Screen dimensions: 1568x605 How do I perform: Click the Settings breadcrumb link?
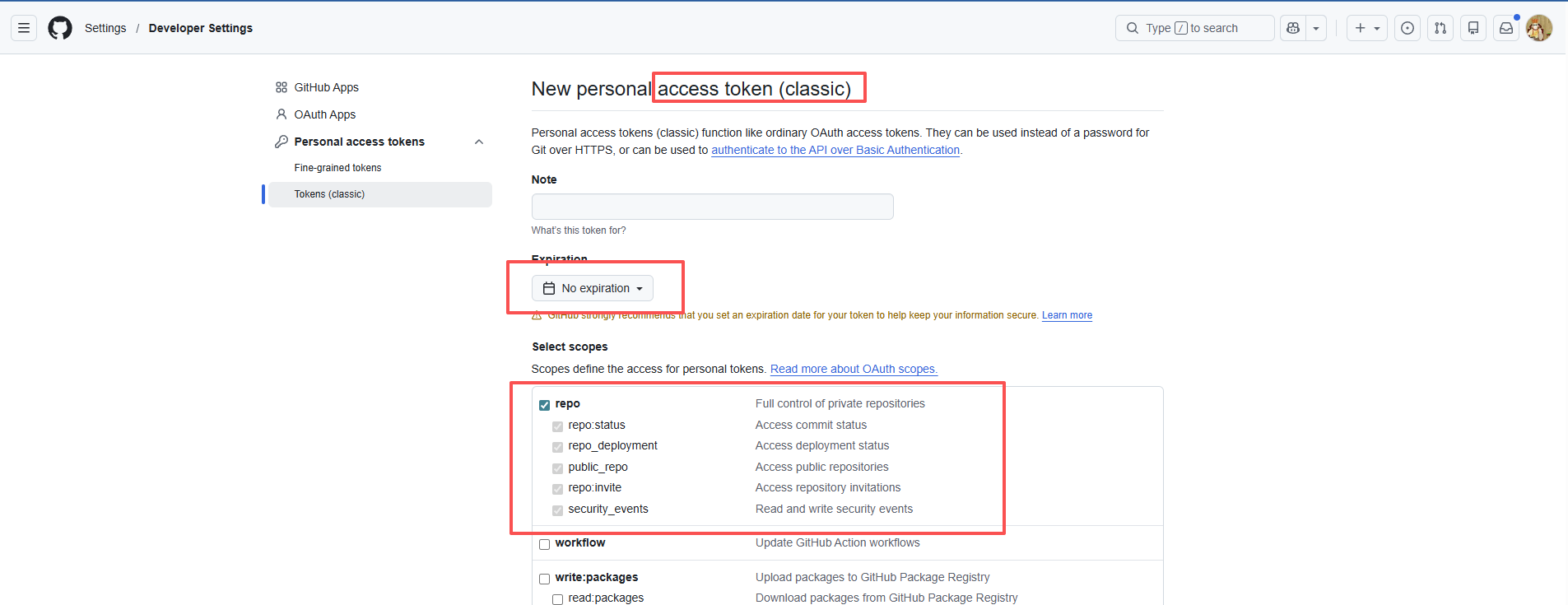105,28
